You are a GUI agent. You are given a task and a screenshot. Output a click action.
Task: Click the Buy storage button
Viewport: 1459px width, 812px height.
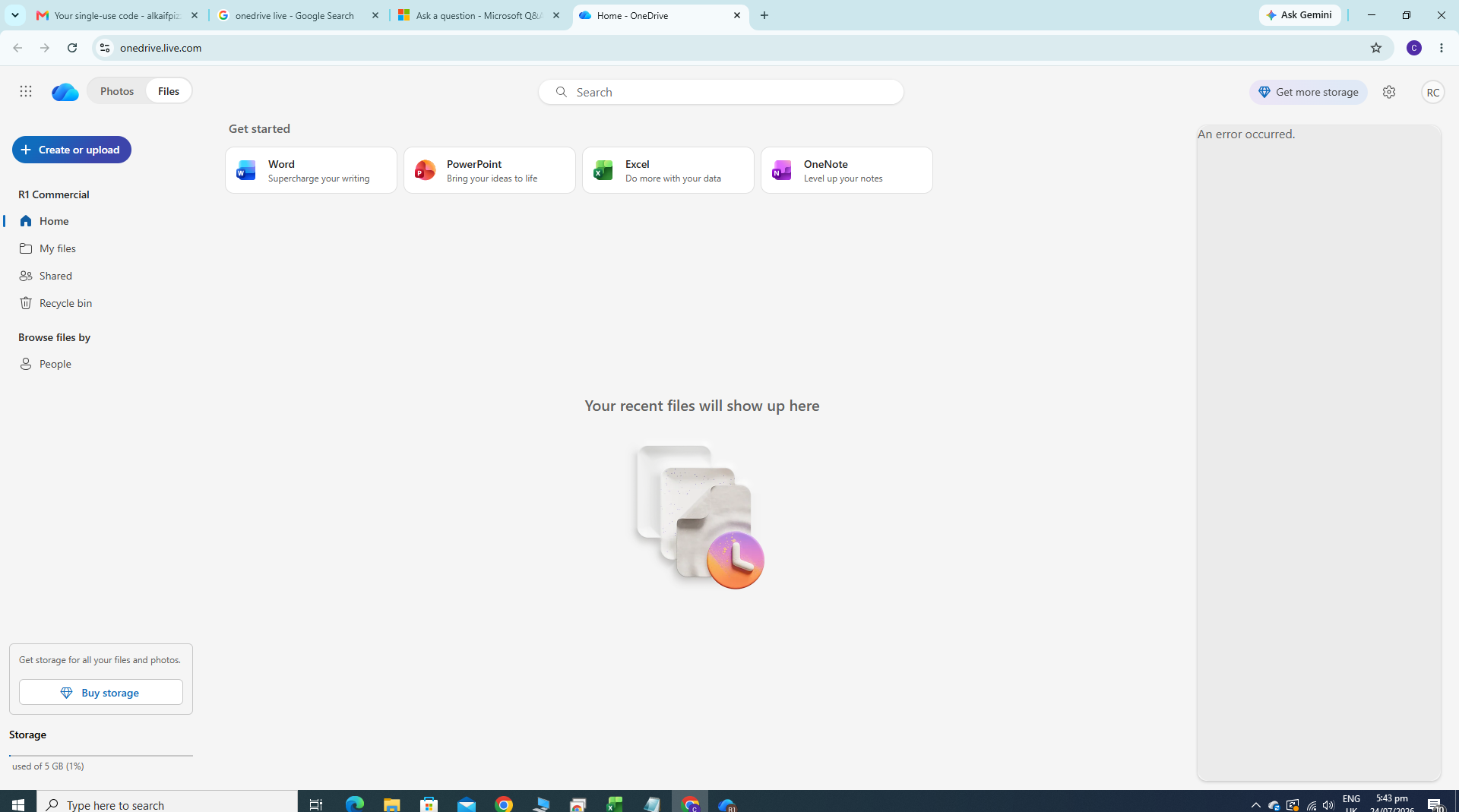(x=101, y=692)
